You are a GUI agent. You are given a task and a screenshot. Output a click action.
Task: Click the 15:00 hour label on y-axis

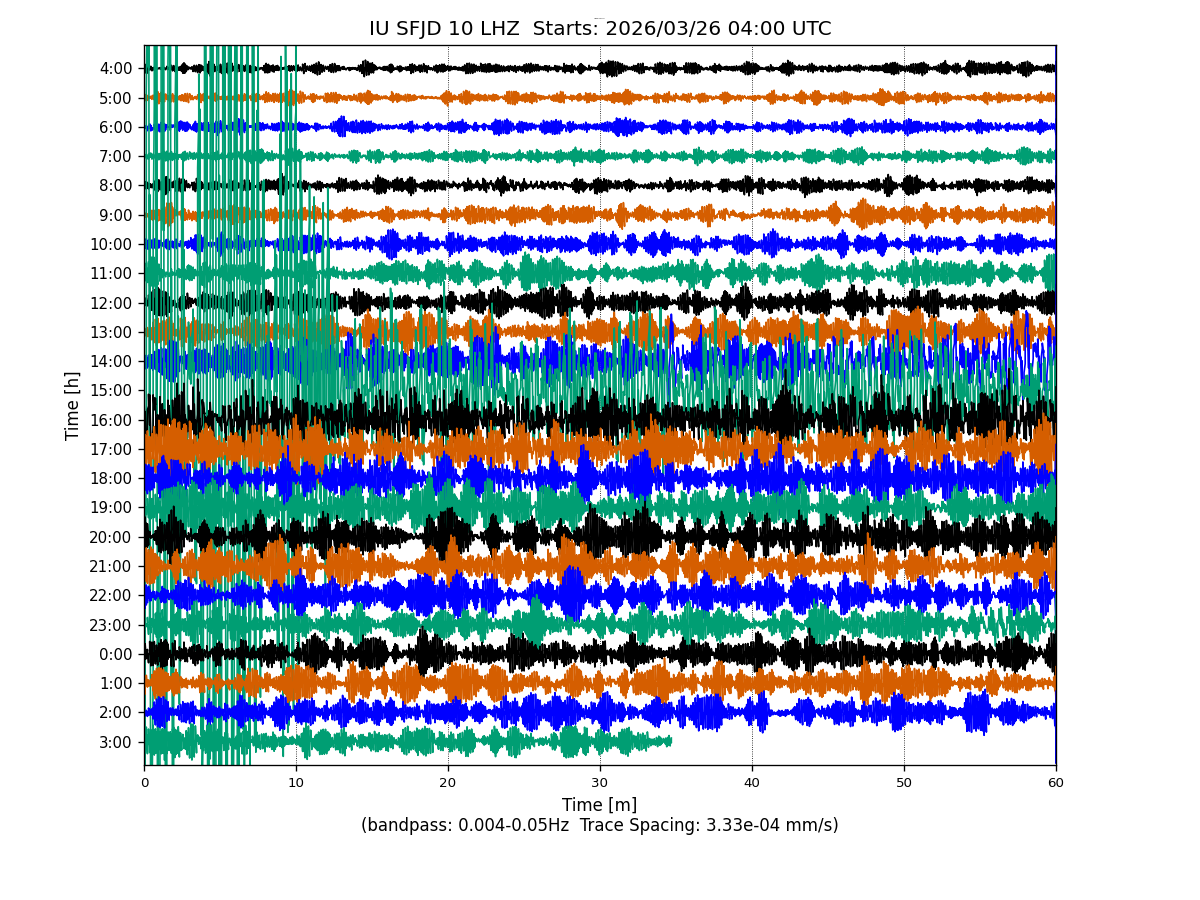pyautogui.click(x=112, y=391)
